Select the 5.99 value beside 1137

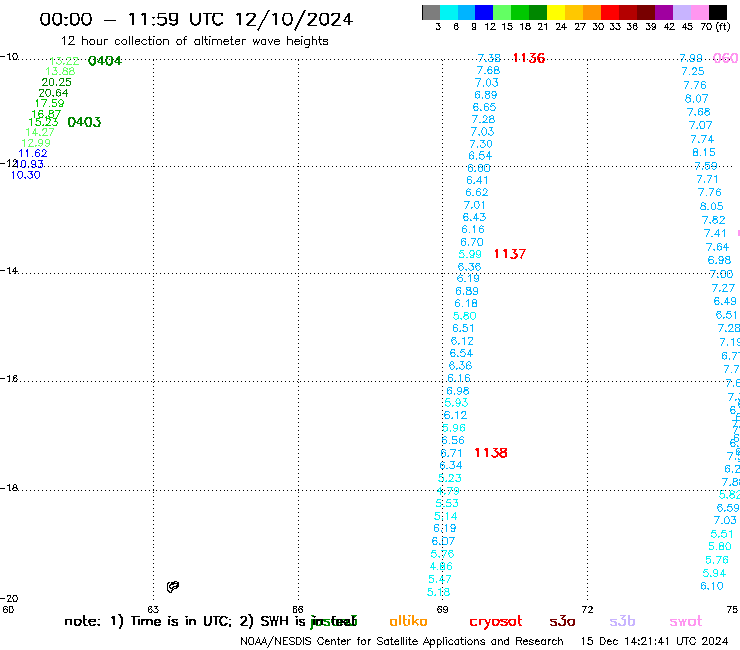click(x=470, y=254)
